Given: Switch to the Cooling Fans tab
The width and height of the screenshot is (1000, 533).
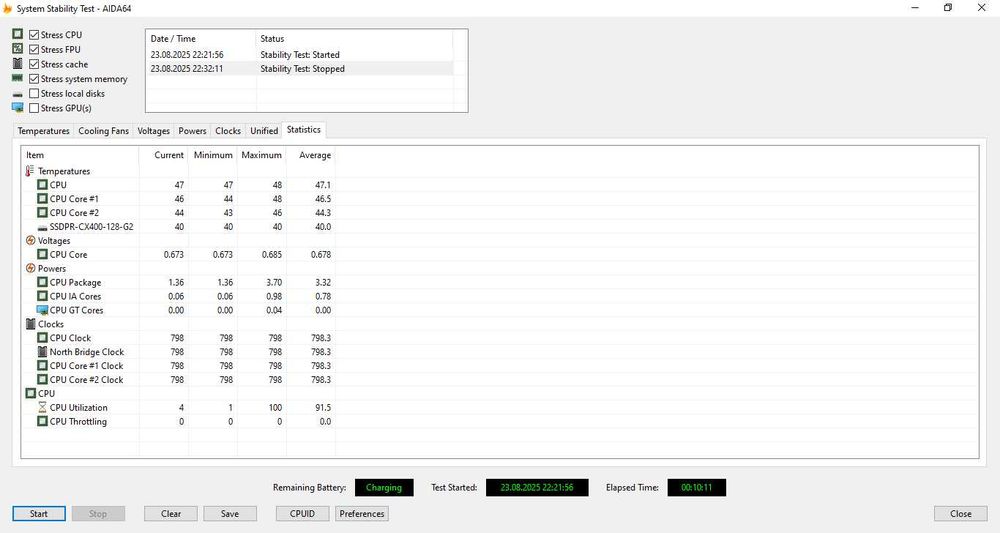Looking at the screenshot, I should [103, 131].
